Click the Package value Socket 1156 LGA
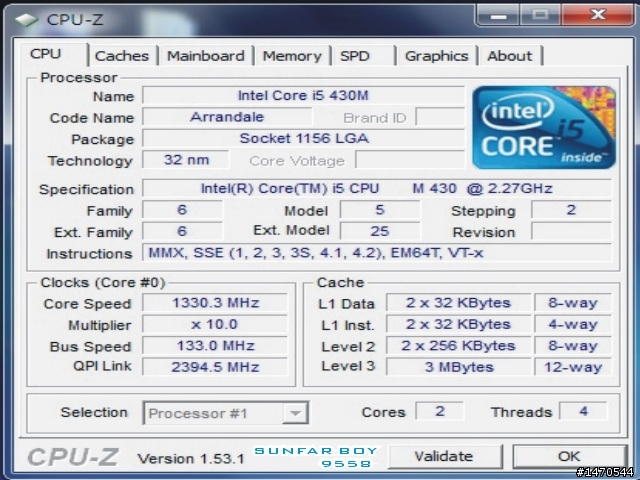The width and height of the screenshot is (640, 480). [x=303, y=138]
